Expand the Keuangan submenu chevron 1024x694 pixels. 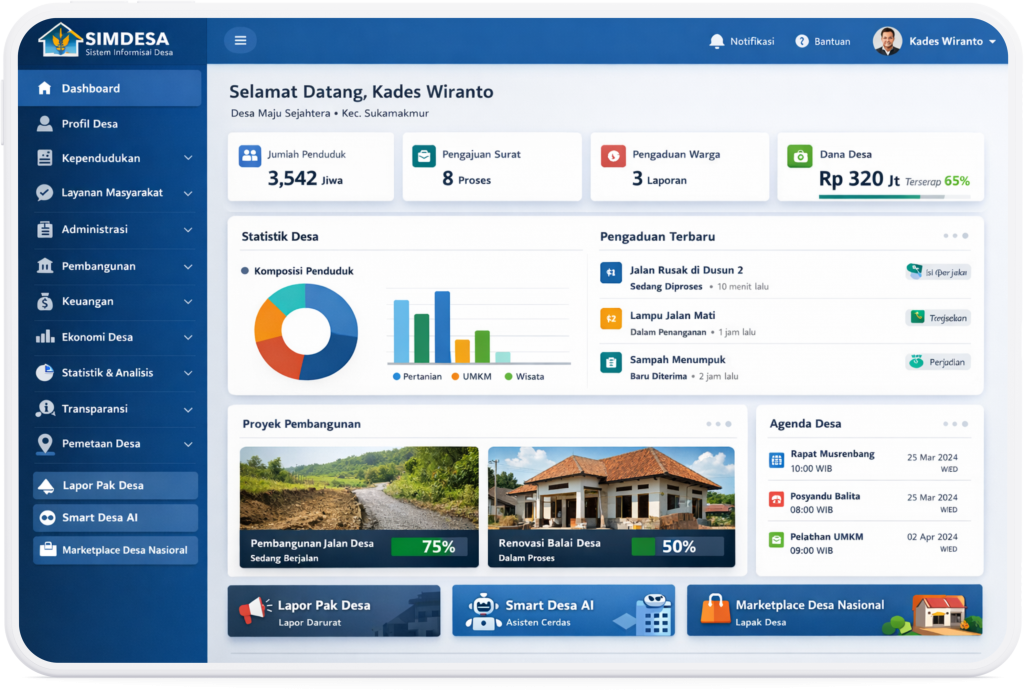[188, 301]
